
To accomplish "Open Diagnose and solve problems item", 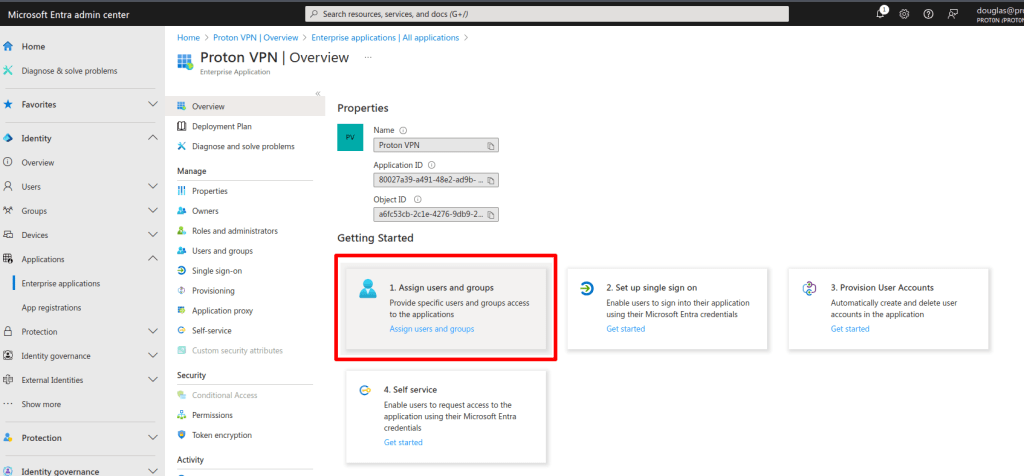I will [245, 146].
